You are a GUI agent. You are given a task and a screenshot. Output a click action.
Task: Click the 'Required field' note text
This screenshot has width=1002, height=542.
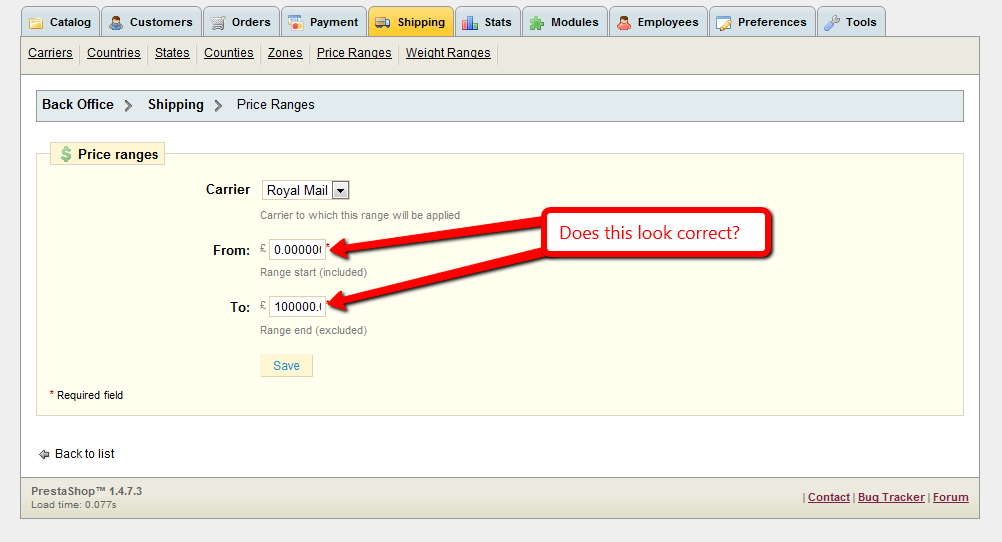(x=90, y=396)
